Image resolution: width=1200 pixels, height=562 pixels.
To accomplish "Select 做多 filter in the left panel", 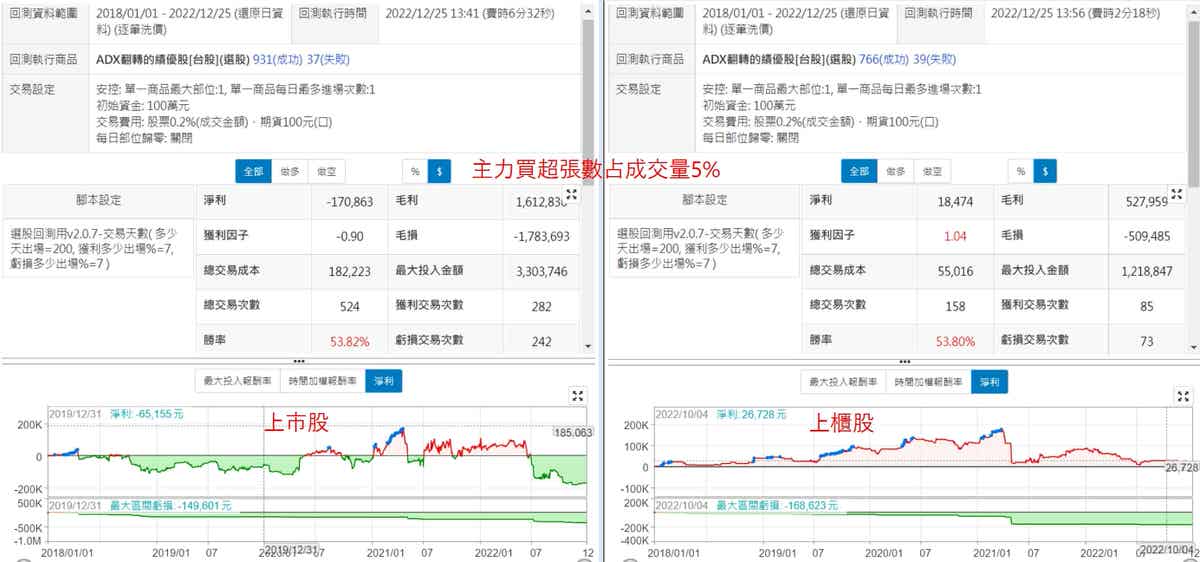I will 290,171.
